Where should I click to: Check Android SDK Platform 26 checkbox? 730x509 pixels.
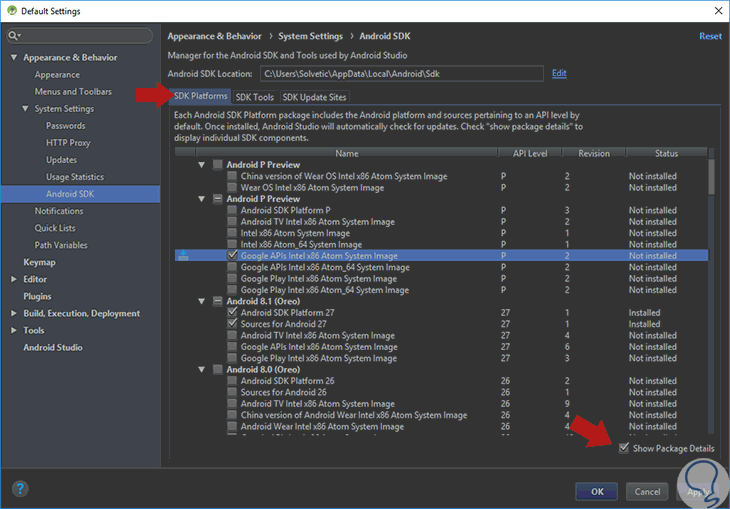(232, 380)
